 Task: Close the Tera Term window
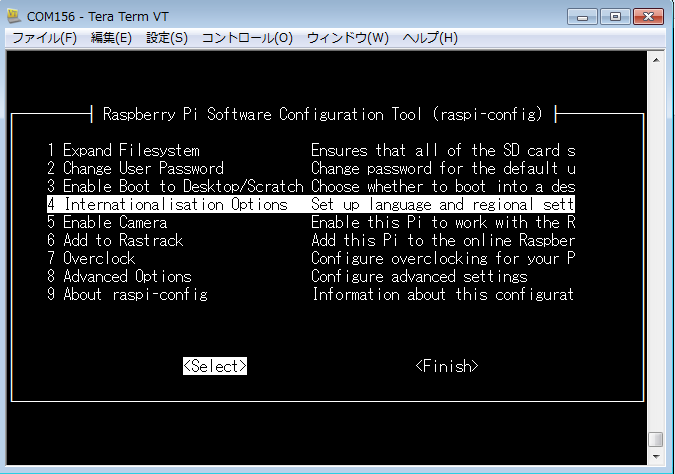(x=648, y=17)
